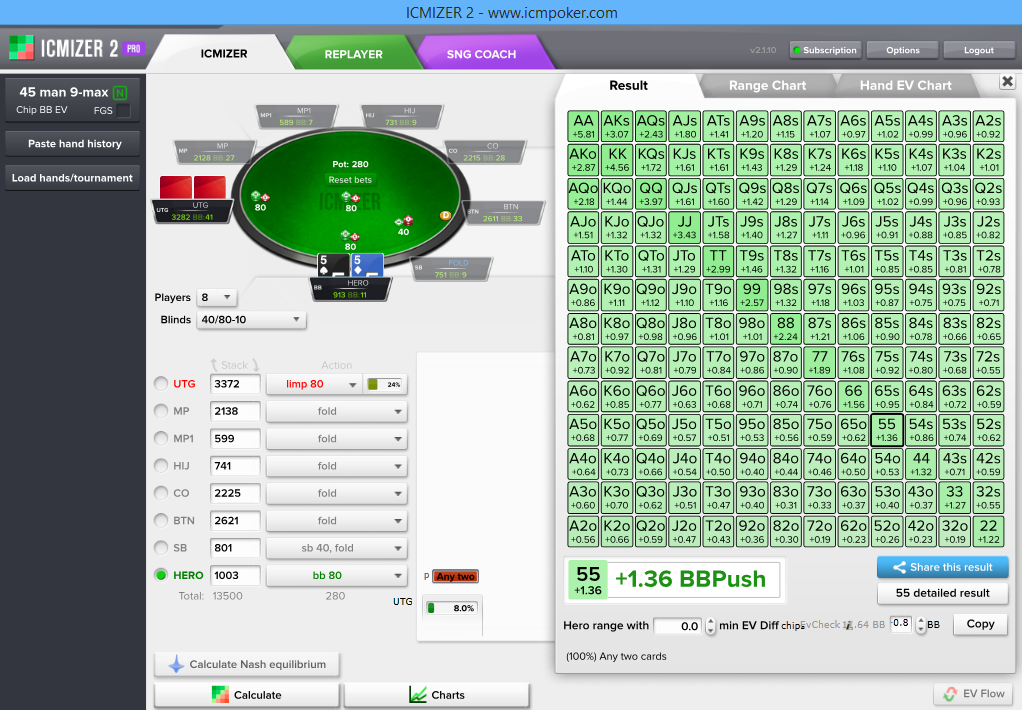Close the result panel with X
The width and height of the screenshot is (1022, 710).
(x=1007, y=81)
